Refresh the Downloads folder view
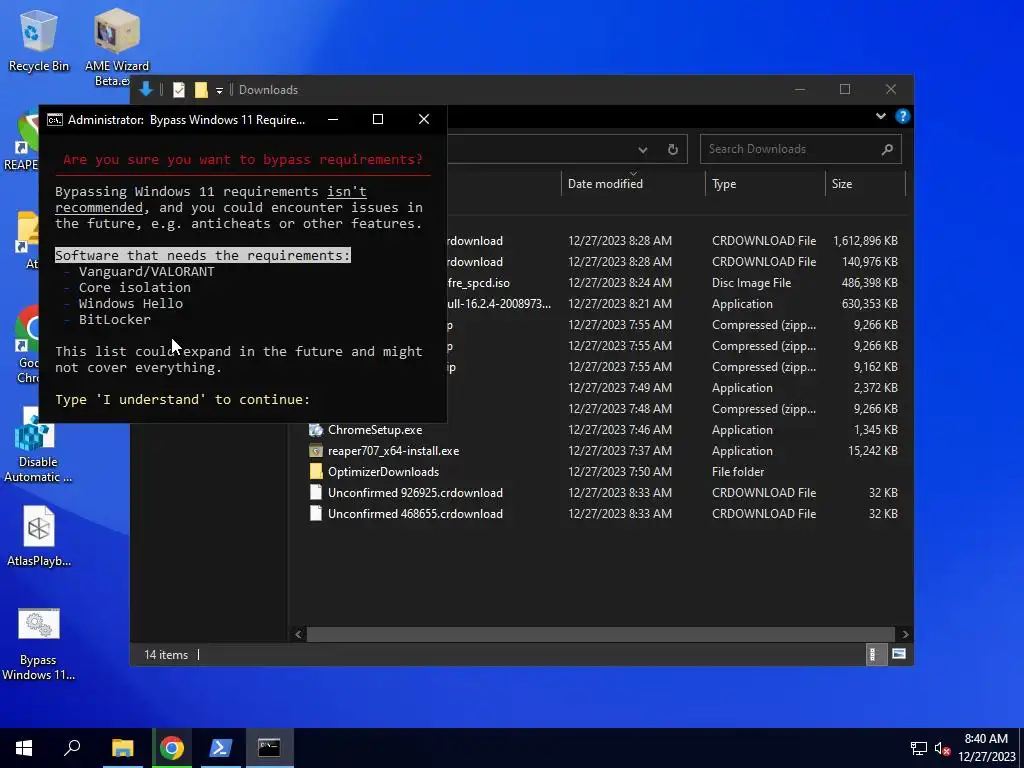Viewport: 1024px width, 768px height. tap(673, 150)
